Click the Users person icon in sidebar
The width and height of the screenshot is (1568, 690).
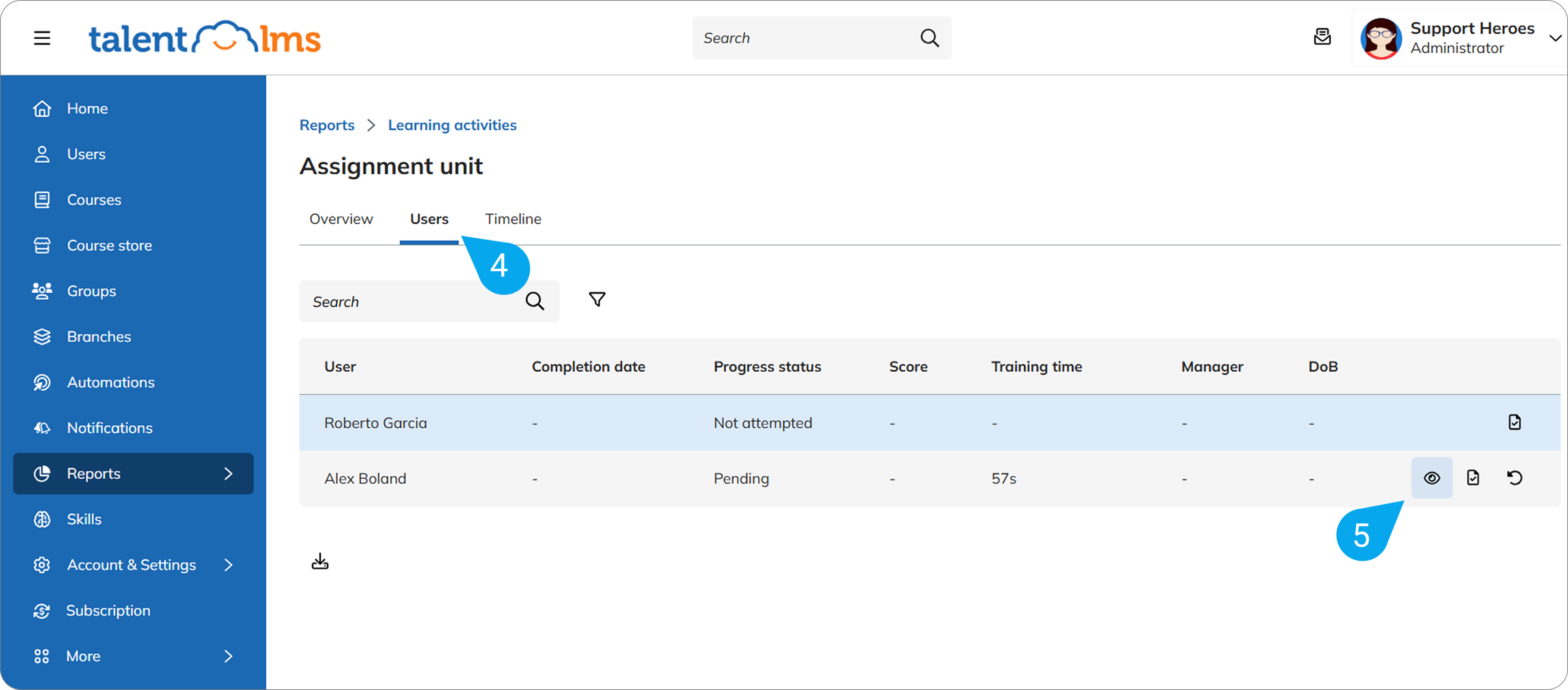[x=42, y=154]
